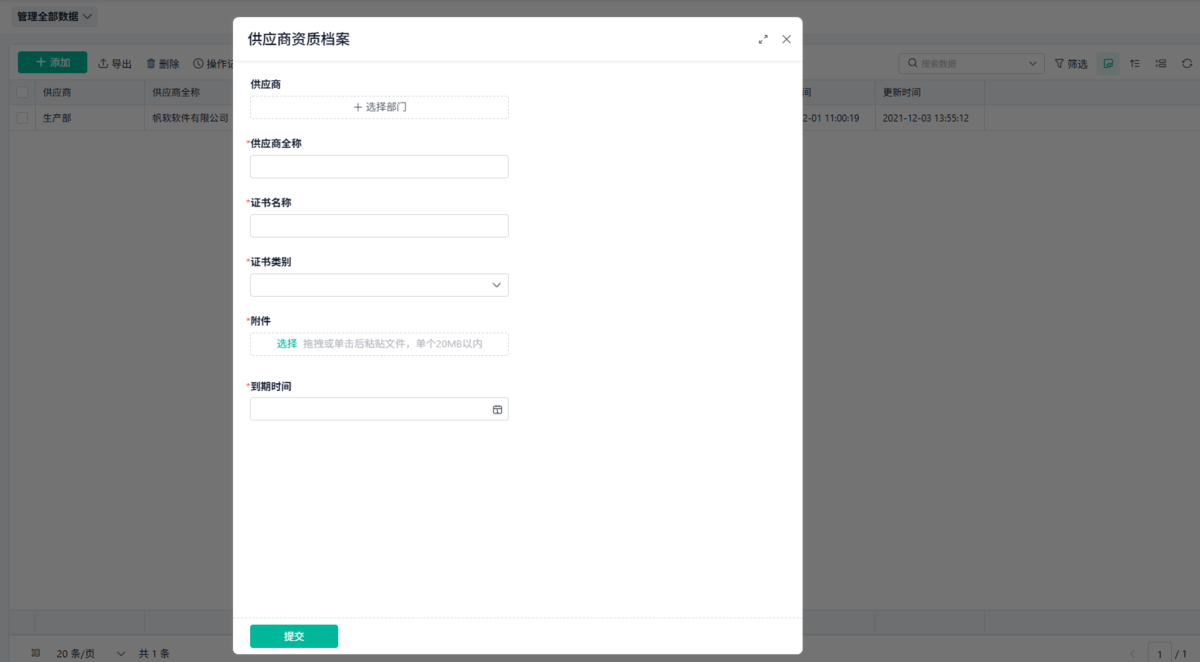
Task: Click the 选择 link to upload attachment
Action: [x=287, y=344]
